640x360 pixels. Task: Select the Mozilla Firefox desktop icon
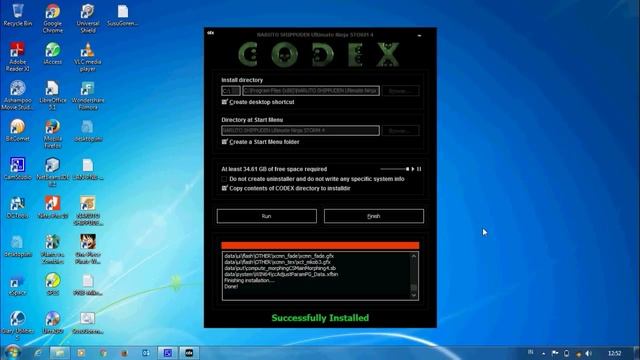coord(53,133)
